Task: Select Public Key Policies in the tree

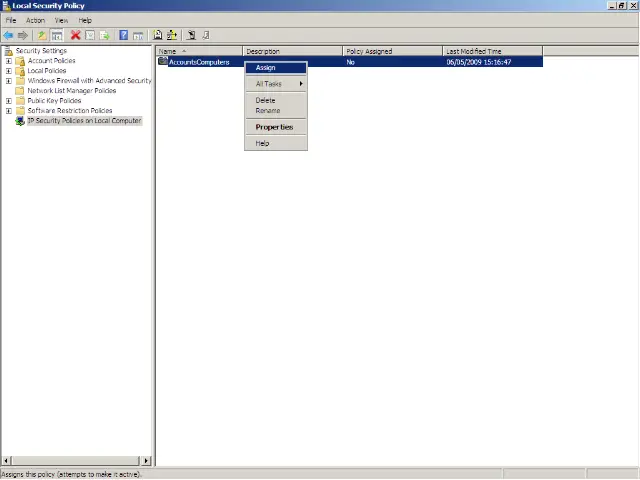Action: pos(54,101)
